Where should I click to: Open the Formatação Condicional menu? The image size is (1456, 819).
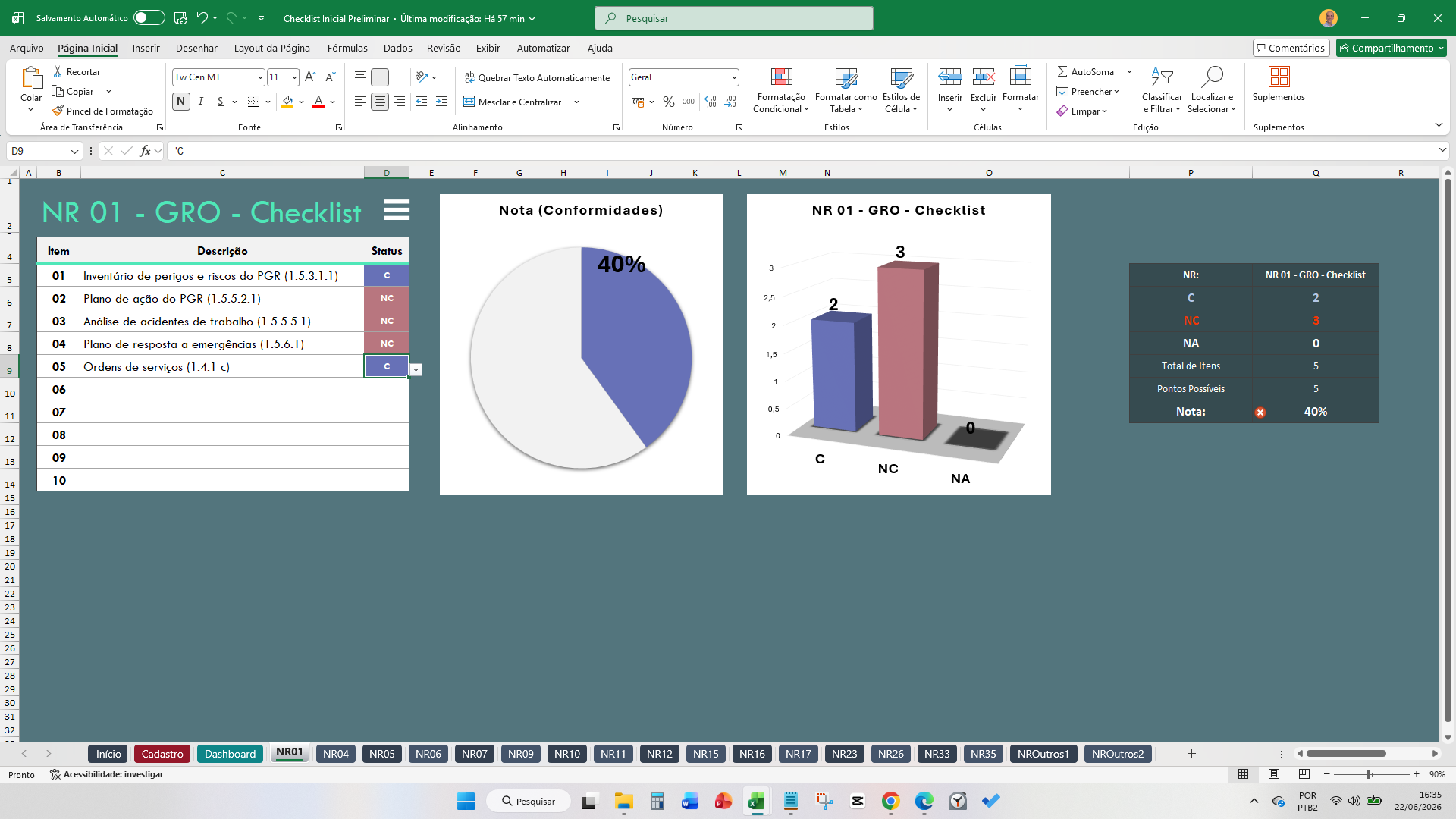[781, 90]
